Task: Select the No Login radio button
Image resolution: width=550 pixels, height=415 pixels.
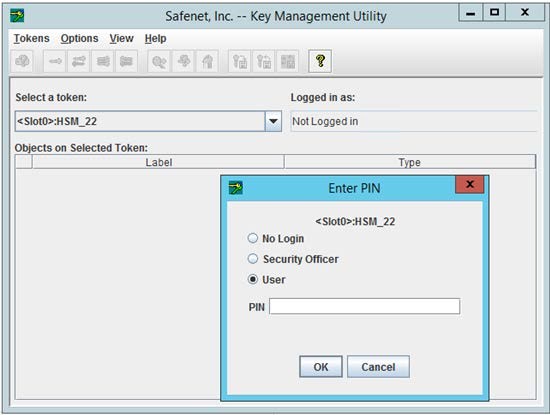Action: point(253,238)
